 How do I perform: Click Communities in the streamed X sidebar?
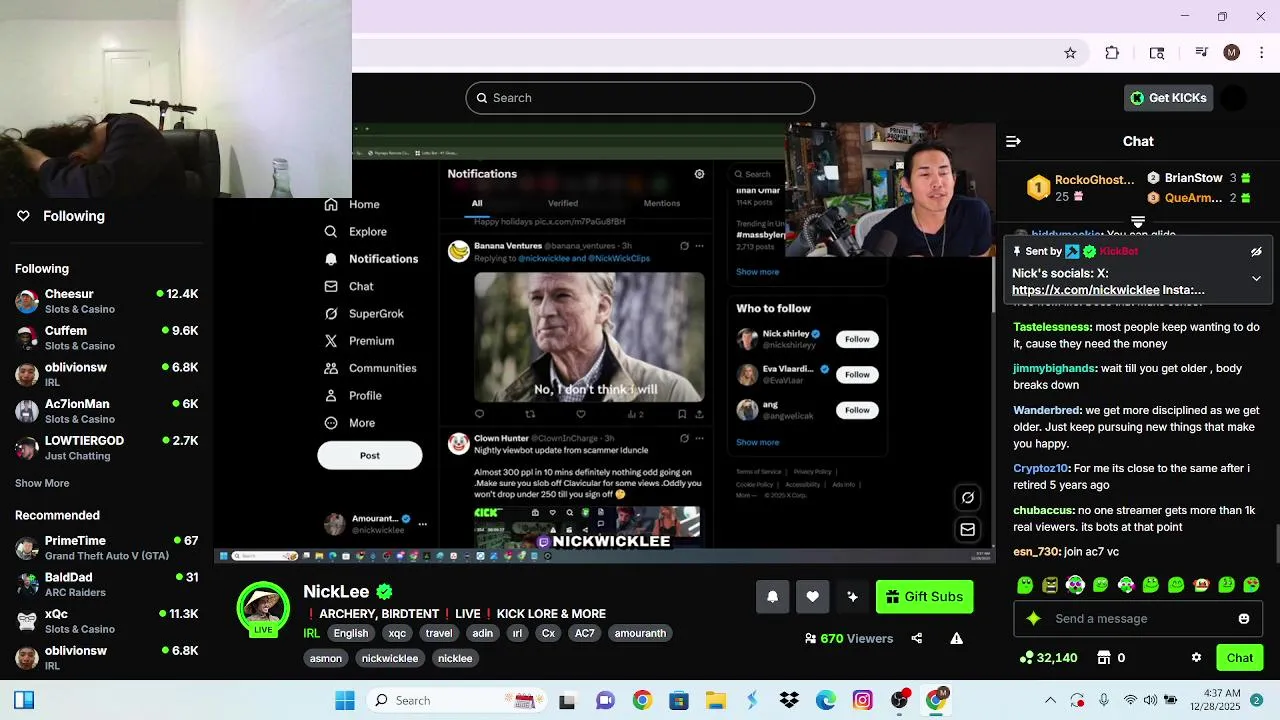[370, 368]
